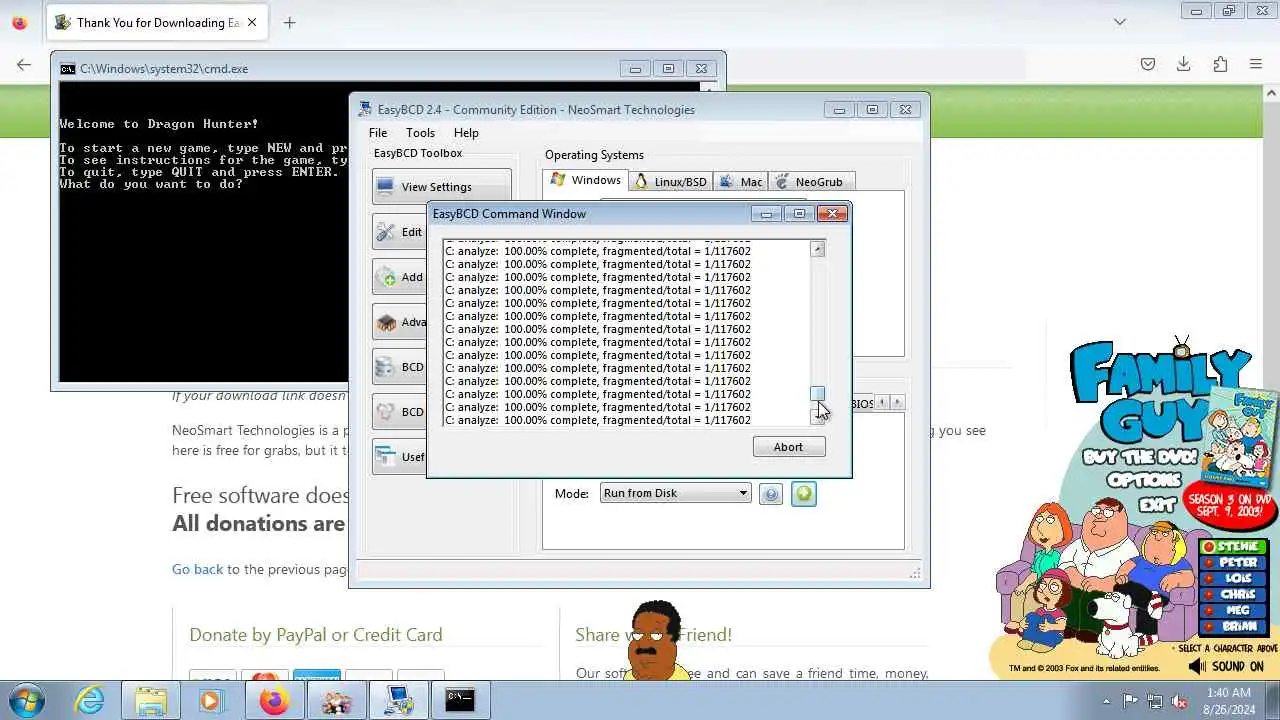
Task: Switch to the Linux/BSD tab
Action: pos(671,182)
